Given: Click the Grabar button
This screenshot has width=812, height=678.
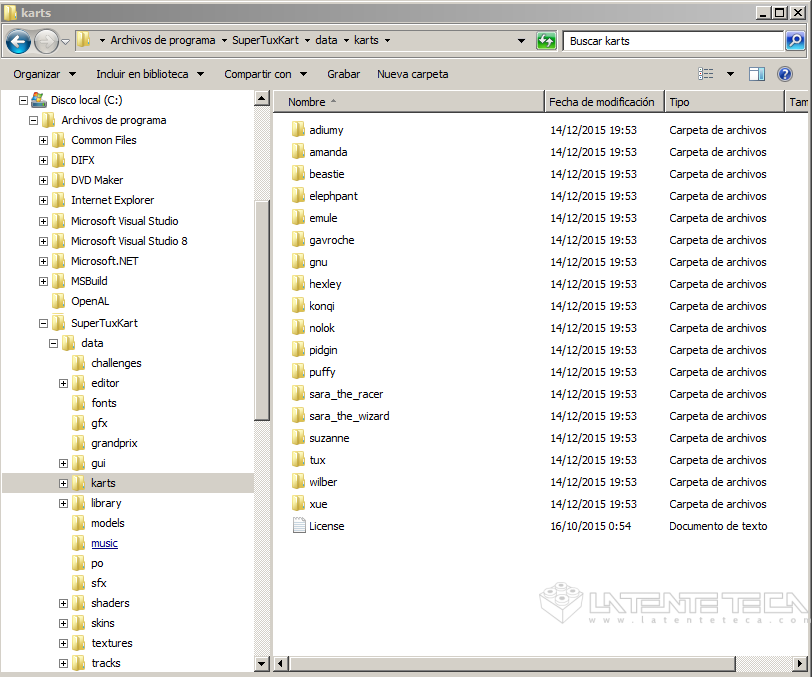Looking at the screenshot, I should [343, 74].
